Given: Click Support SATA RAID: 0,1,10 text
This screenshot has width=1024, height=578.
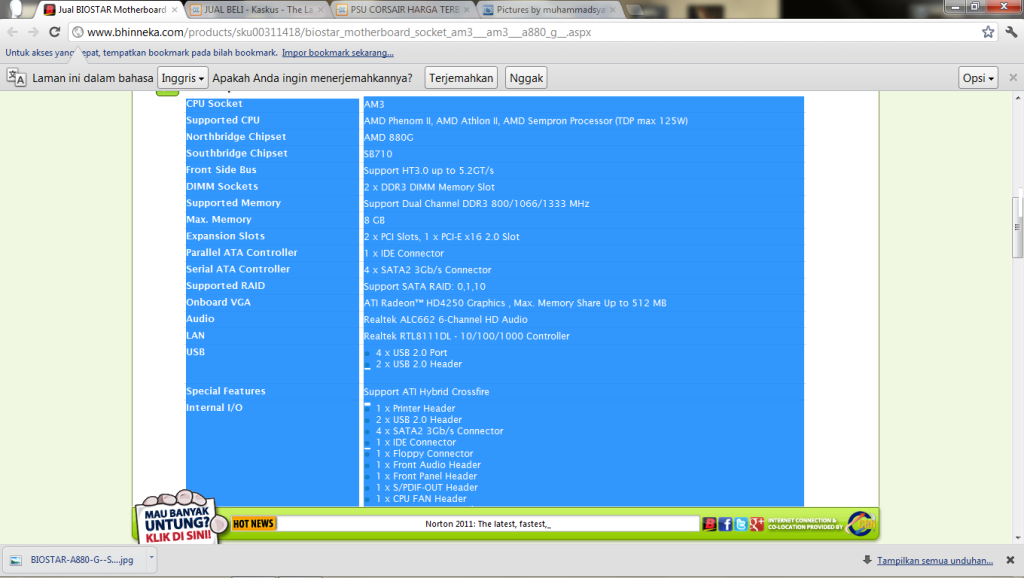Looking at the screenshot, I should 424,286.
